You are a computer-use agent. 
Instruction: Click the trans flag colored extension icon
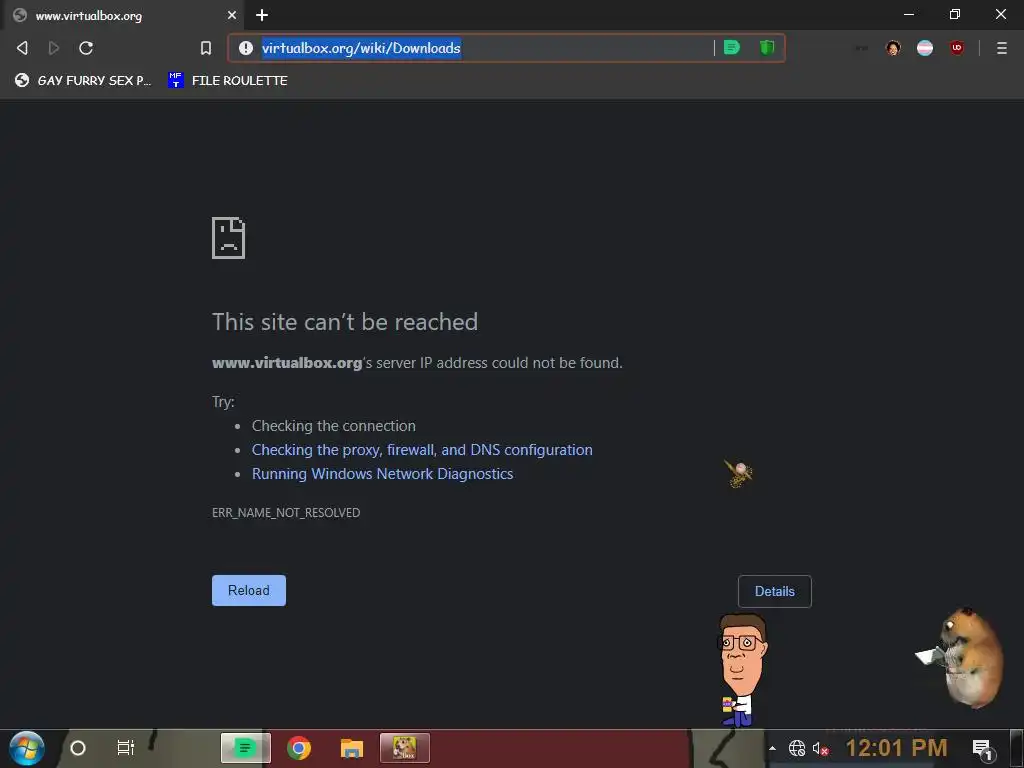pyautogui.click(x=925, y=48)
